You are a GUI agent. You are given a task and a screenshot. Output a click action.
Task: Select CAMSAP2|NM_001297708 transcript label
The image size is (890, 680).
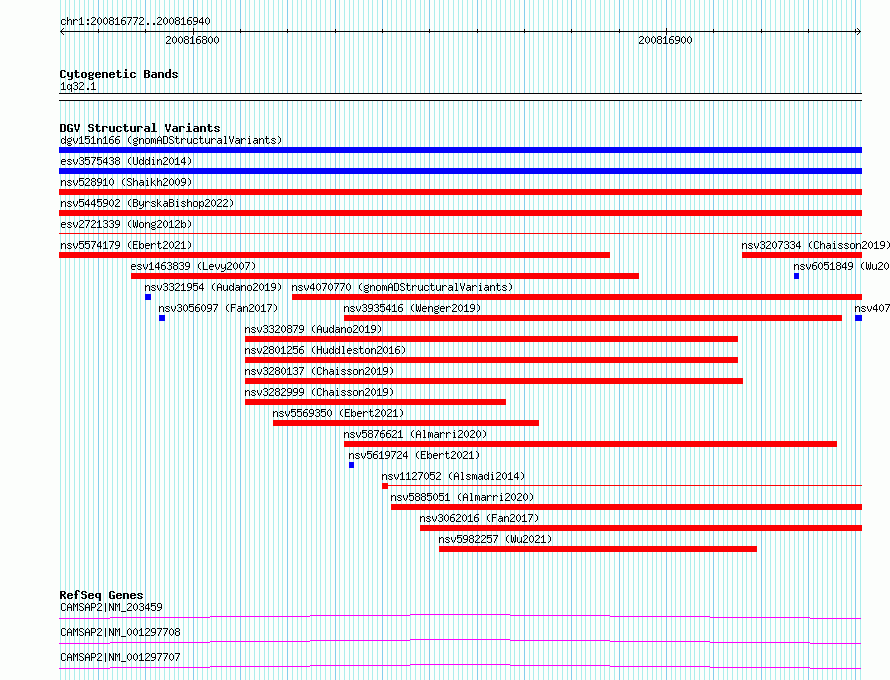click(x=120, y=632)
